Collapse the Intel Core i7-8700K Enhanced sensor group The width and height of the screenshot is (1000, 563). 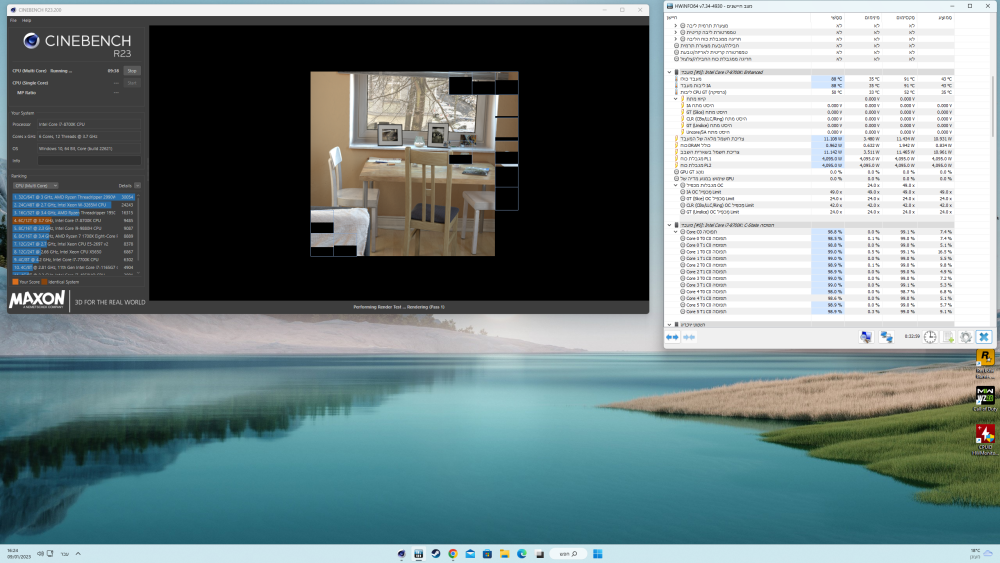(669, 72)
